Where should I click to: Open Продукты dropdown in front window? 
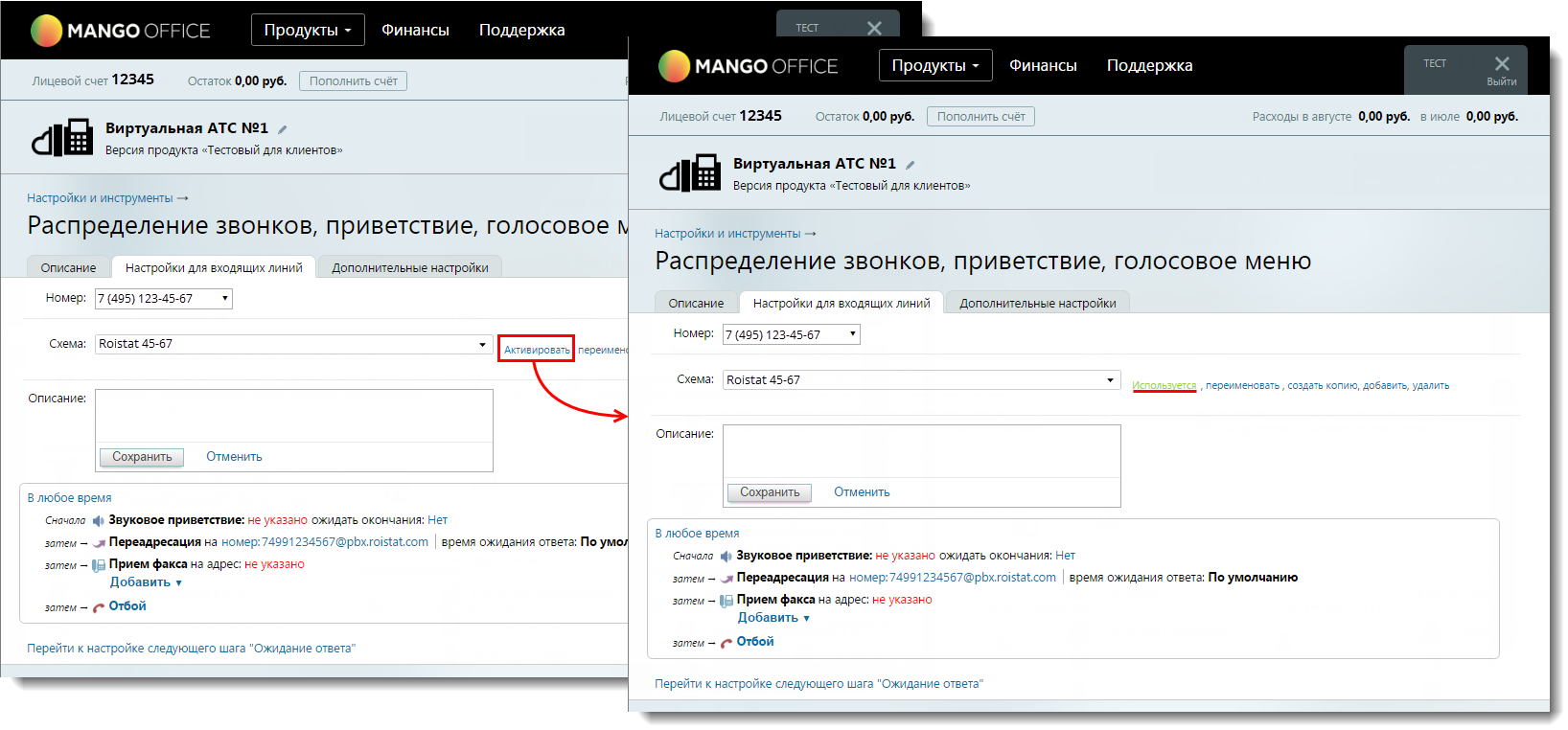935,65
